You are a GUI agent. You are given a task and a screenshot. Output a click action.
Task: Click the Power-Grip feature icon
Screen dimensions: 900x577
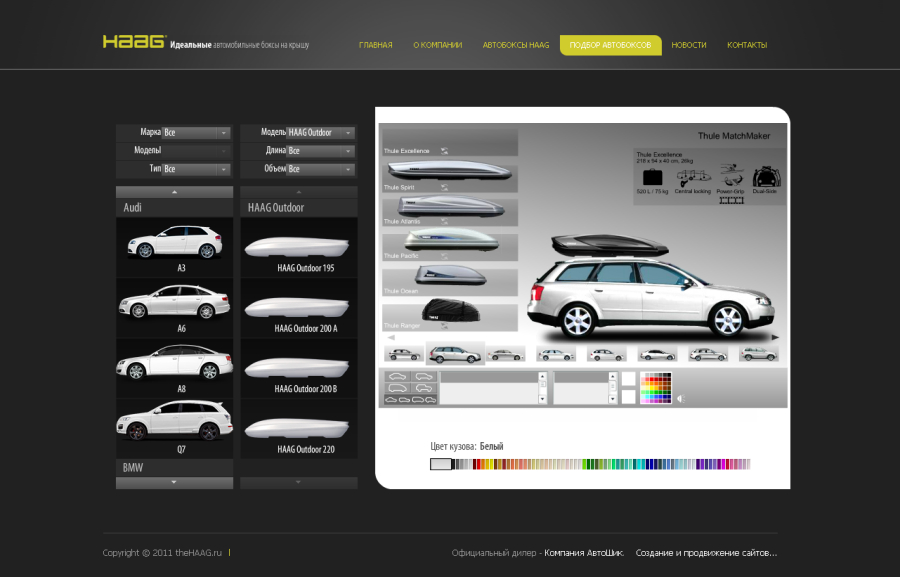click(x=731, y=176)
